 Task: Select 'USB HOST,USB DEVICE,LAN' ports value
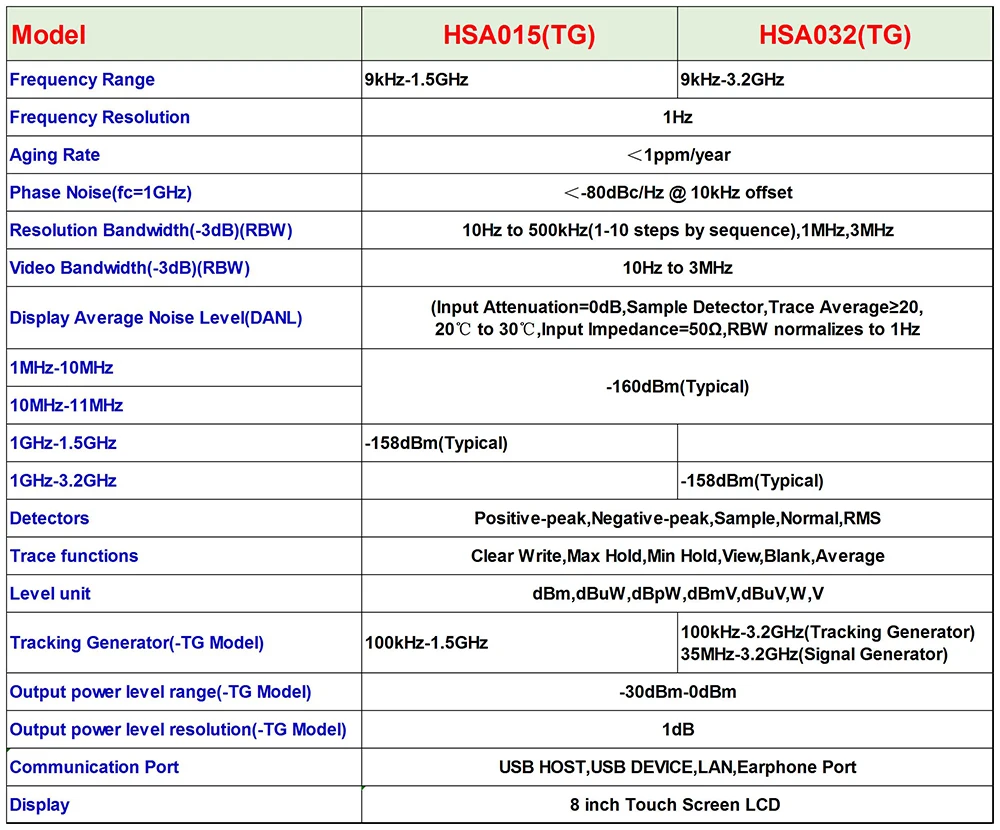(677, 767)
